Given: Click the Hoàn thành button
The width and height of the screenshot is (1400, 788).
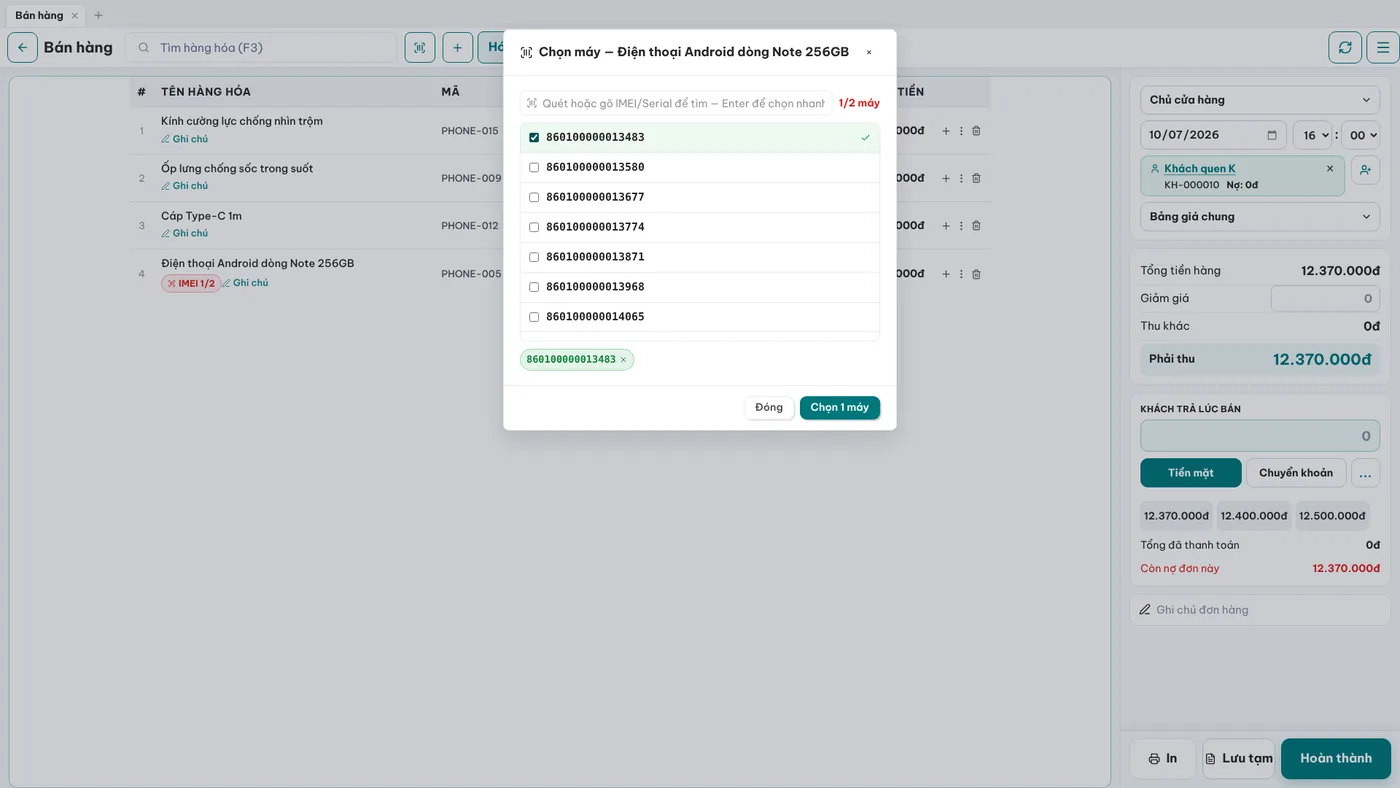Looking at the screenshot, I should (x=1336, y=758).
